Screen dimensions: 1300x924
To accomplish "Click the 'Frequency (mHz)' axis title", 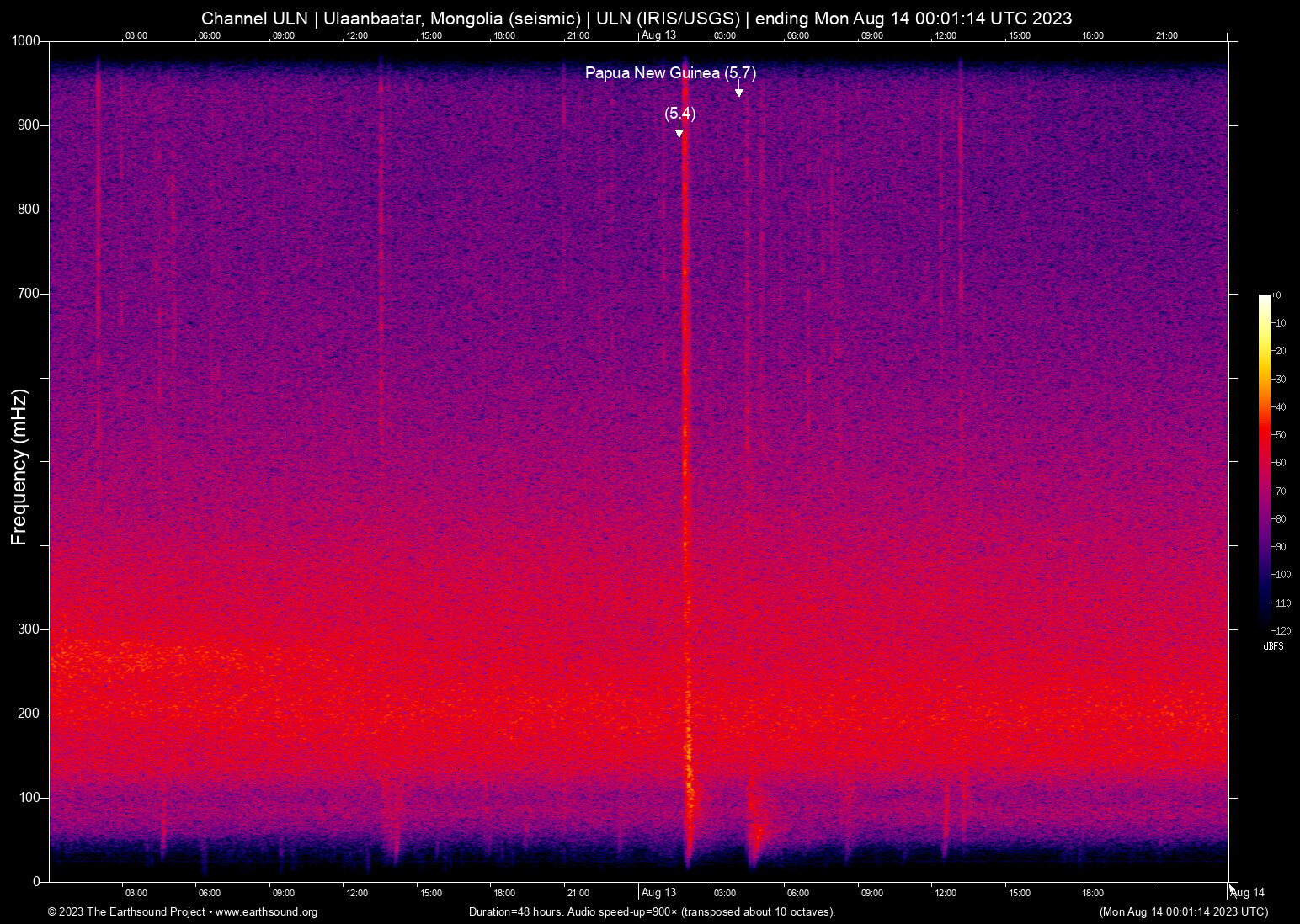I will pos(19,467).
